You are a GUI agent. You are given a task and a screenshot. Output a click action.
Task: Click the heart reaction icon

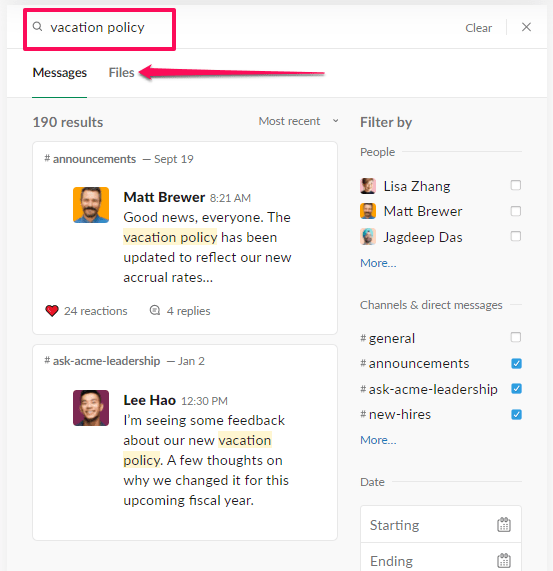52,311
